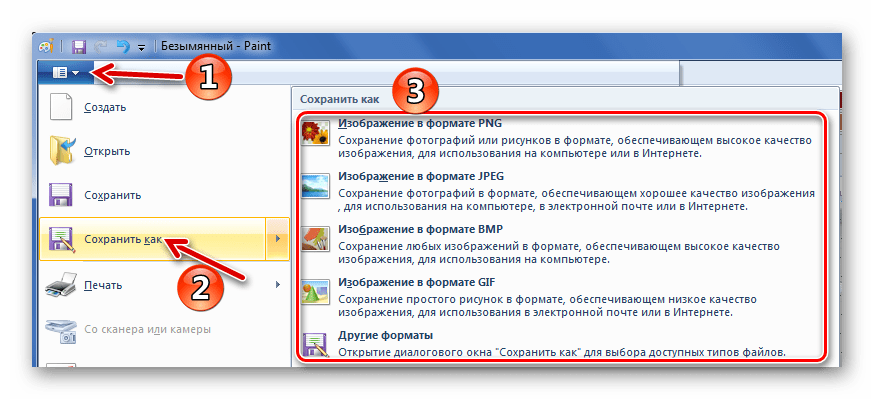Choose Другие форматы option
The image size is (874, 399).
[386, 335]
